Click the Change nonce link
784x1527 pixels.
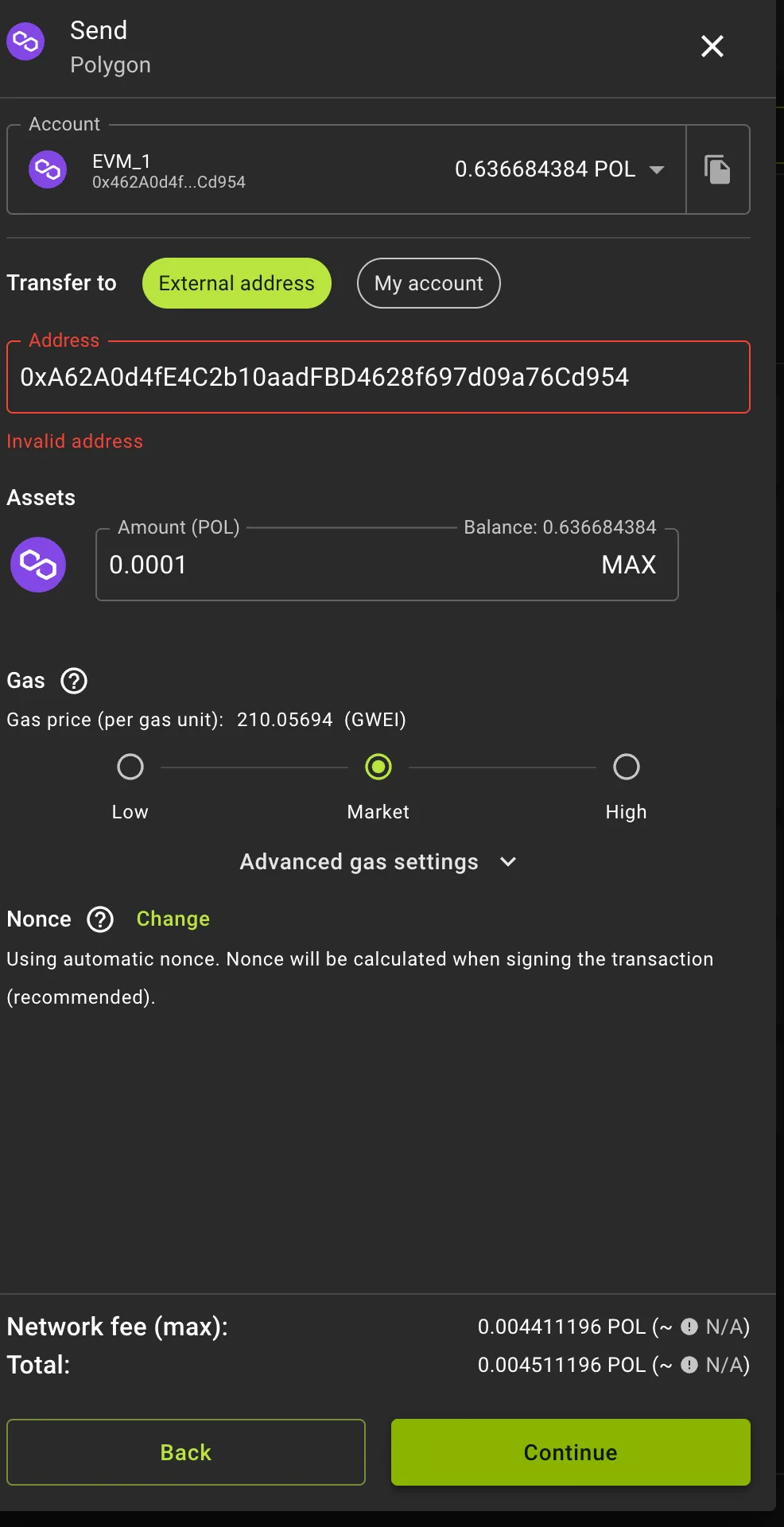pos(173,919)
